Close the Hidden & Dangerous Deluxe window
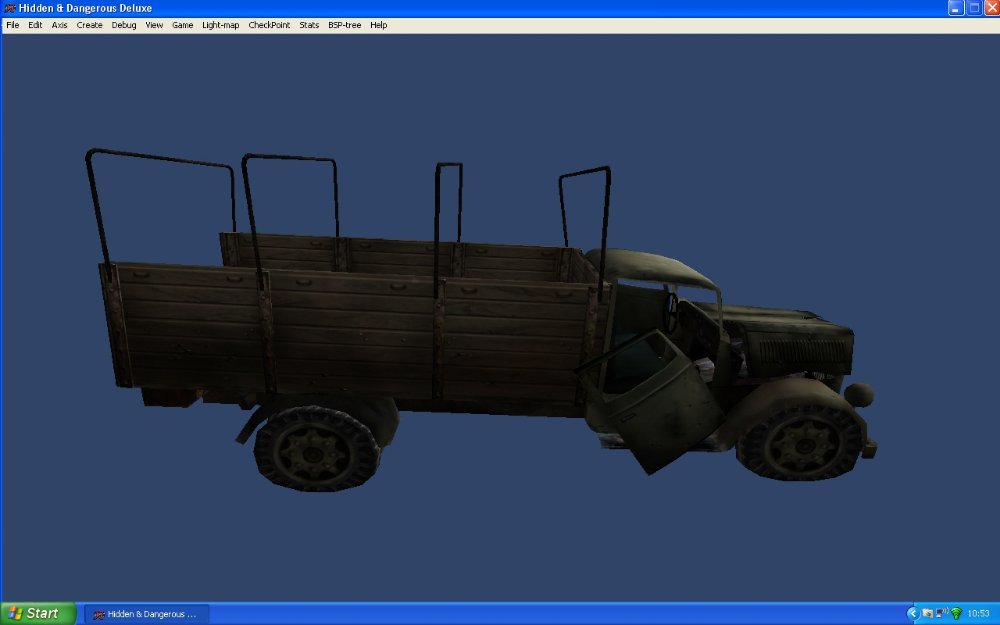The image size is (1000, 625). tap(992, 8)
